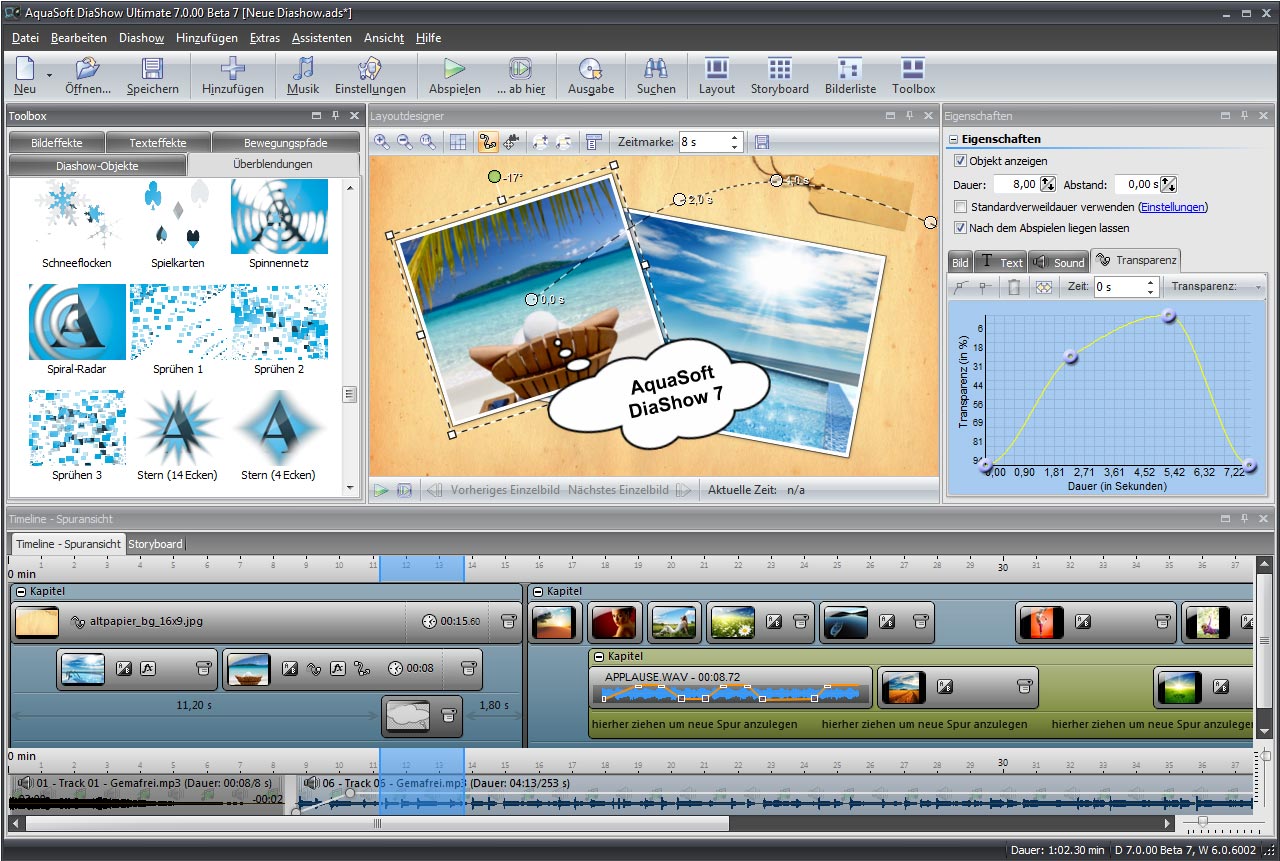Image resolution: width=1280 pixels, height=861 pixels.
Task: Collapse the first Kapitel in timeline
Action: [x=22, y=592]
